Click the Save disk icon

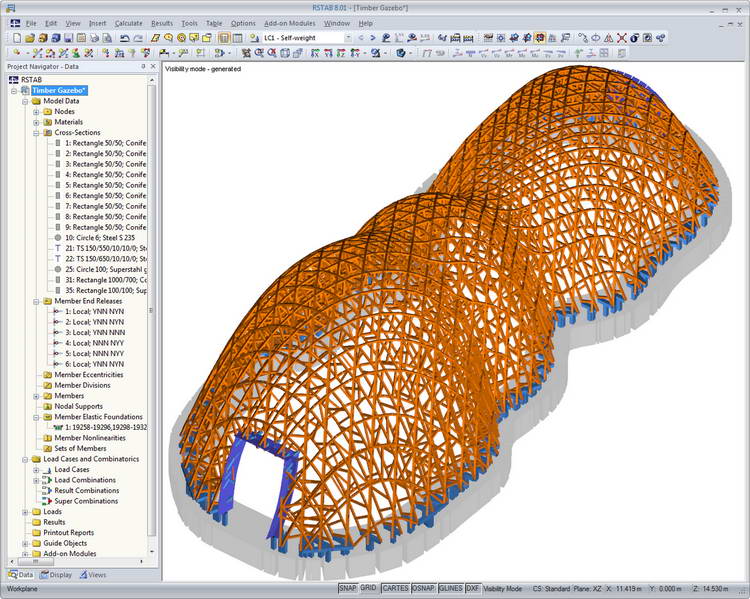68,38
